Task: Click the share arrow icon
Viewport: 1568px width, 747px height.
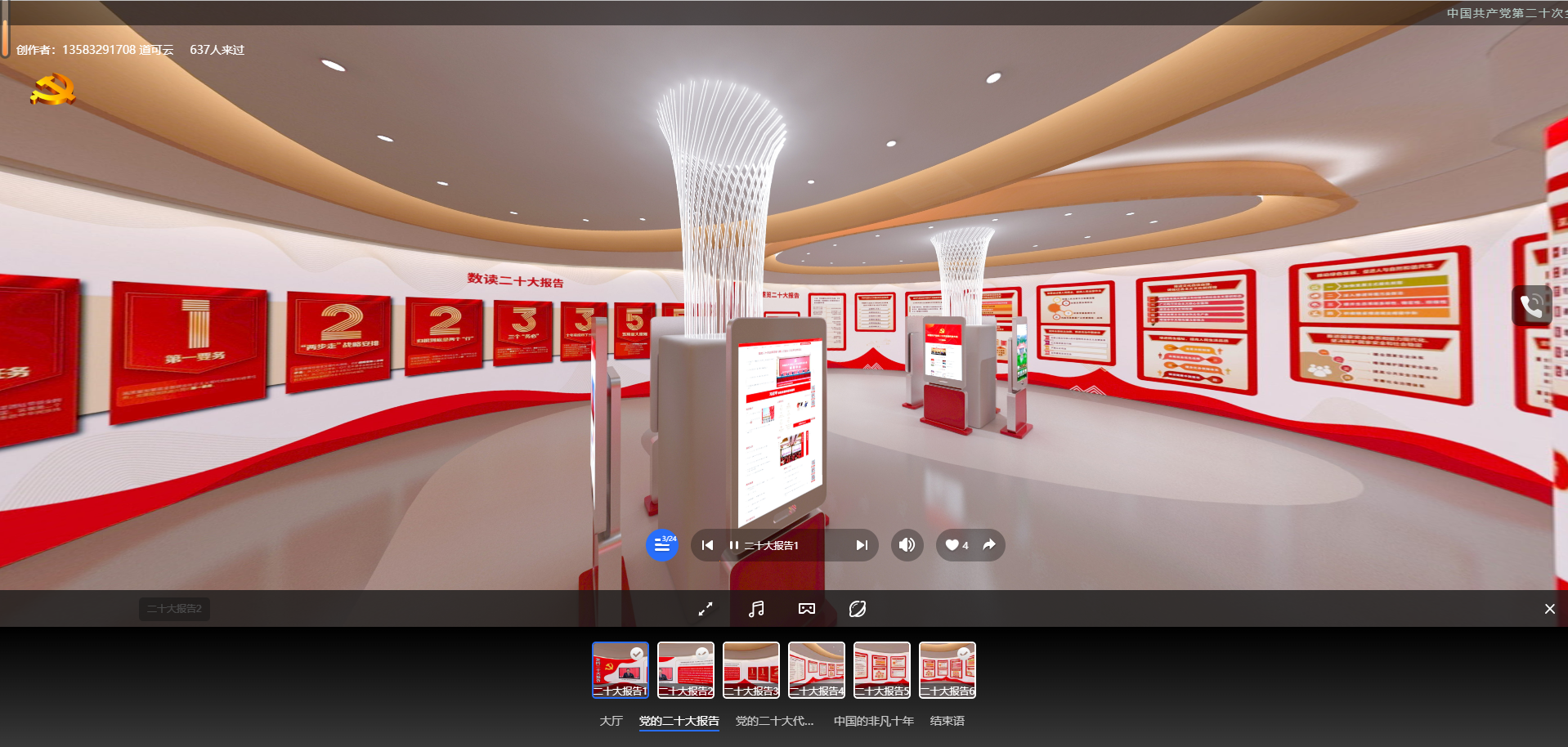Action: (x=989, y=545)
